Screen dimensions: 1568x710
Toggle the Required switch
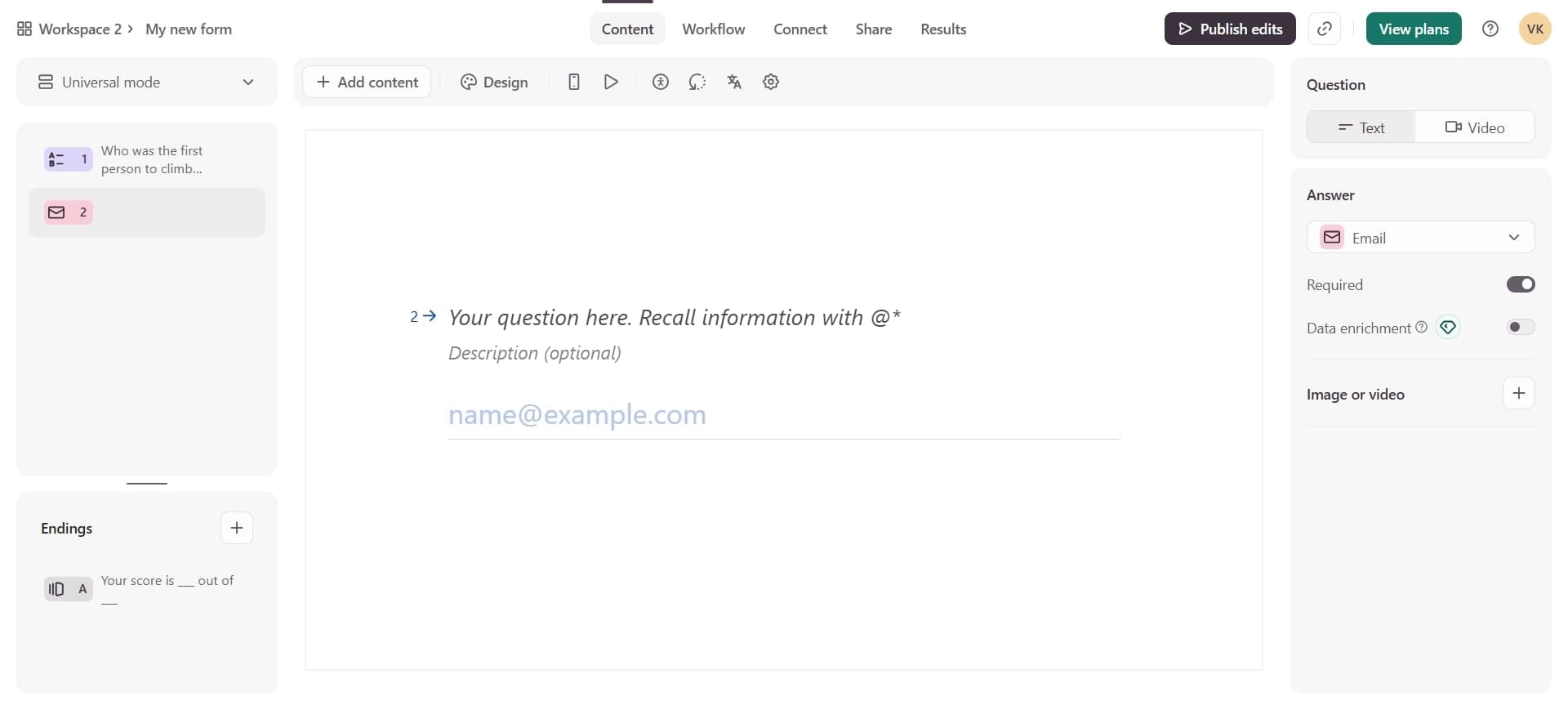click(x=1521, y=284)
